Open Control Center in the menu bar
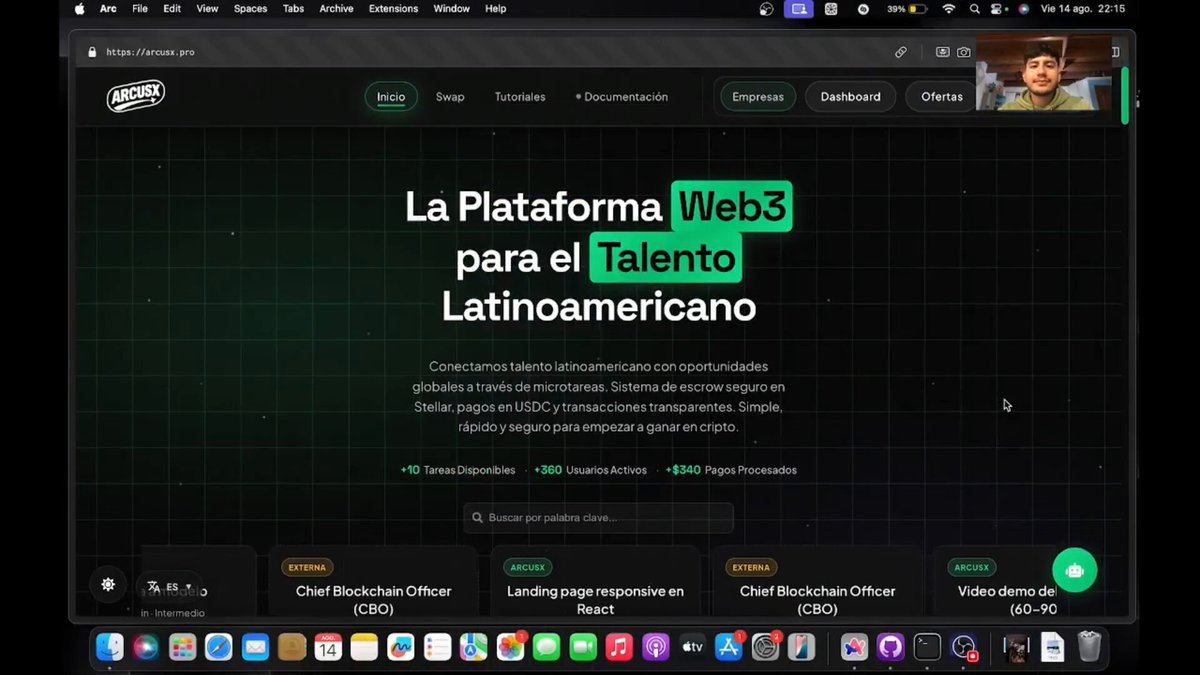 [x=998, y=9]
